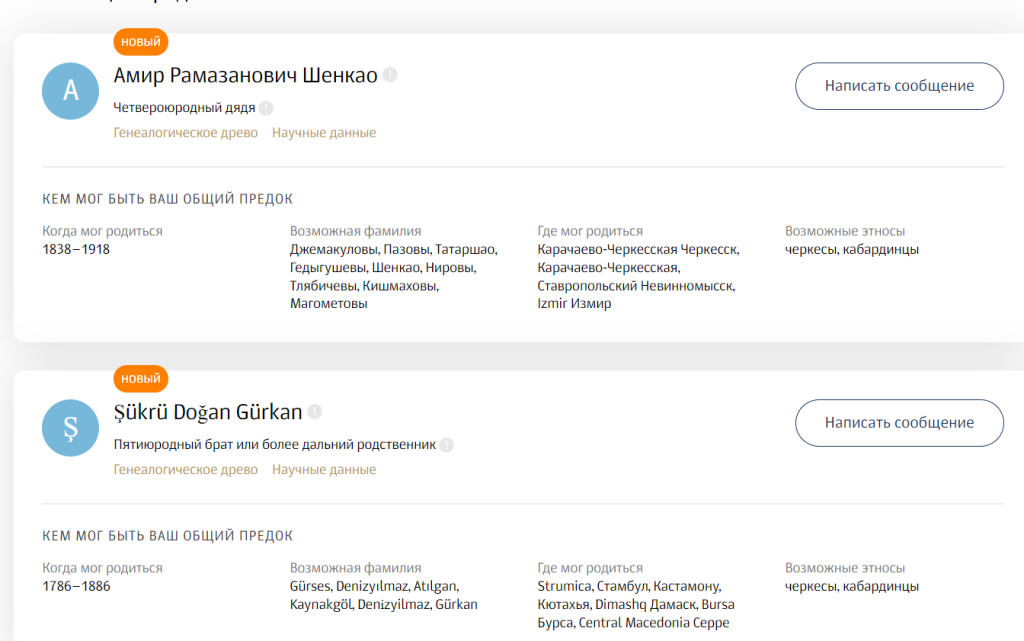Open Генеалогическое древо for Амир Шенкао
The width and height of the screenshot is (1024, 641).
pos(186,133)
